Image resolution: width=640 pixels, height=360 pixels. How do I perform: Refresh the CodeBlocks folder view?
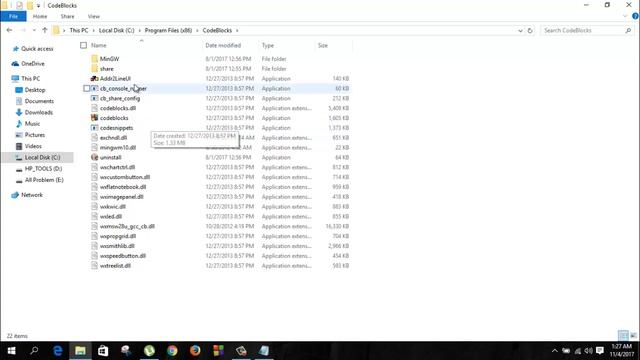click(530, 31)
